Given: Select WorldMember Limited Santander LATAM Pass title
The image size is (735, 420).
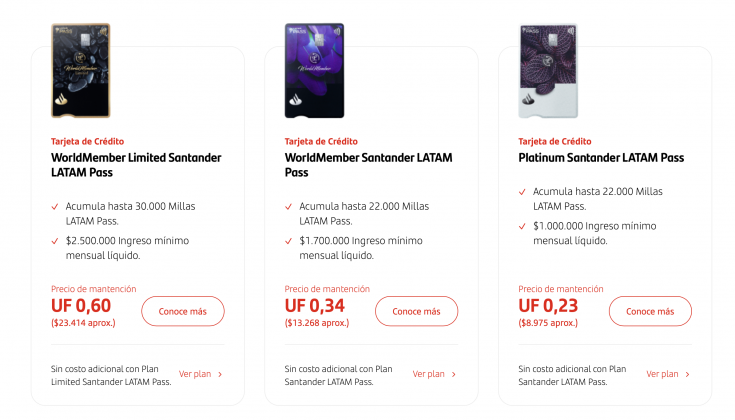Looking at the screenshot, I should click(136, 165).
